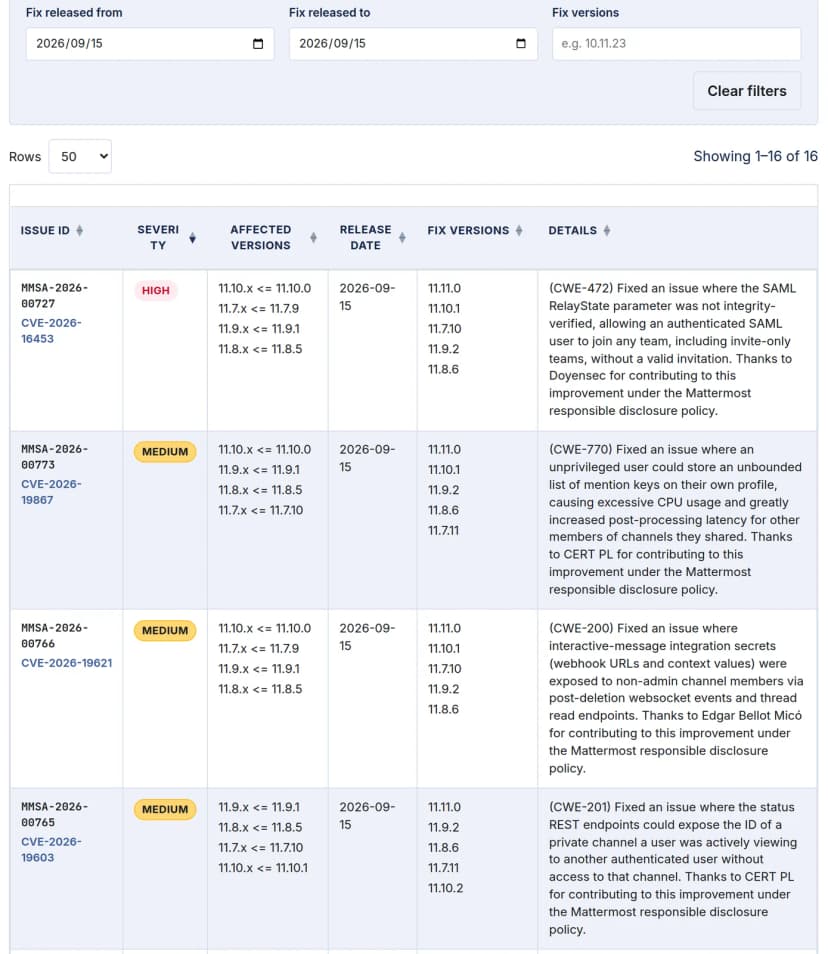Click fix version 11.7.11 in MMSA-2026-00773 row
The height and width of the screenshot is (954, 828).
pyautogui.click(x=444, y=531)
